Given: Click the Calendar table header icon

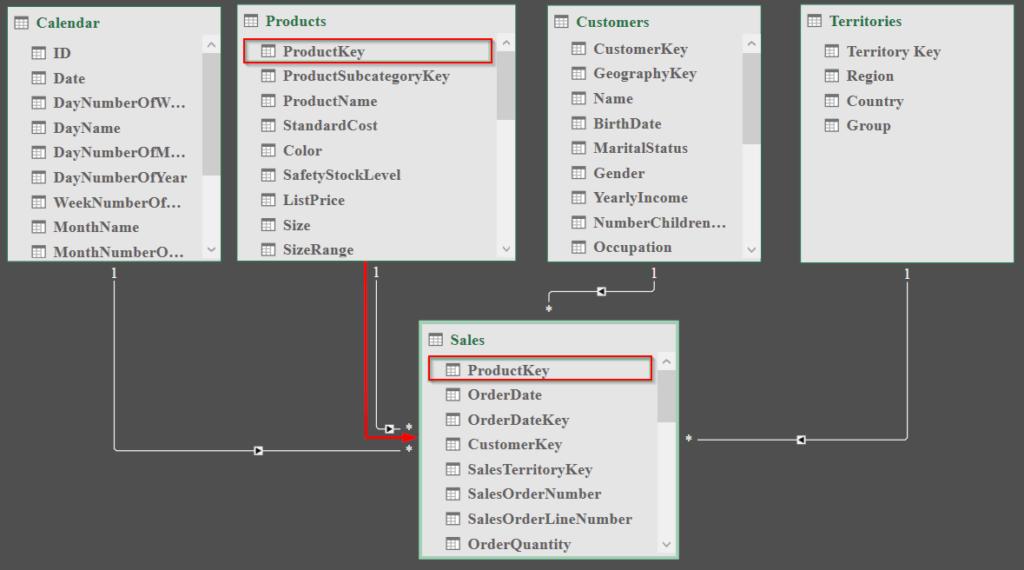Looking at the screenshot, I should [22, 23].
